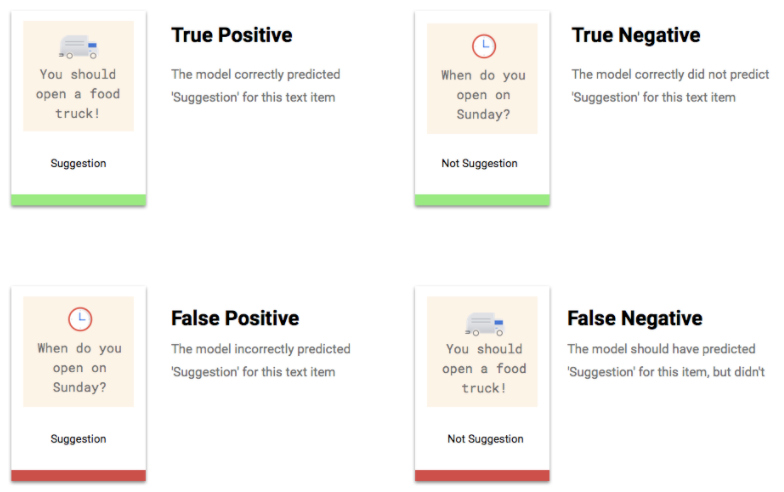Click 'When do you open on Sunday?' text in top-right card

coord(483,95)
